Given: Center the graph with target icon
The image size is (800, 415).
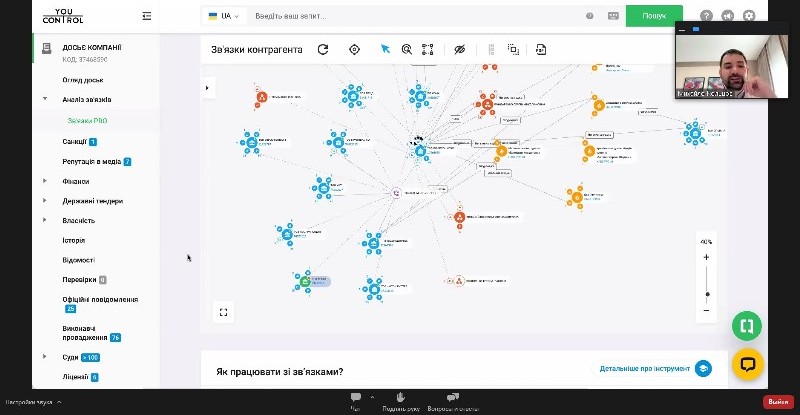Looking at the screenshot, I should tap(354, 50).
